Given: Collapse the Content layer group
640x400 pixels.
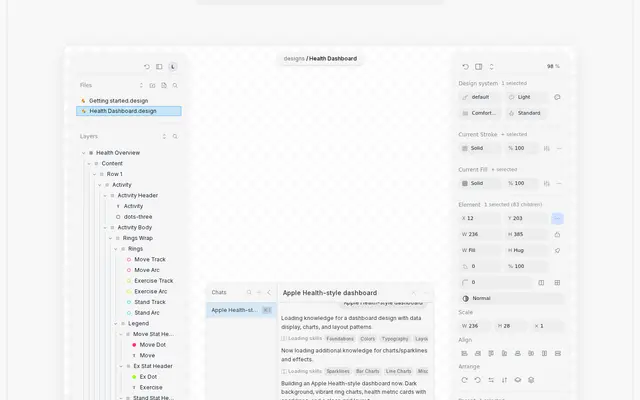Looking at the screenshot, I should pos(89,163).
